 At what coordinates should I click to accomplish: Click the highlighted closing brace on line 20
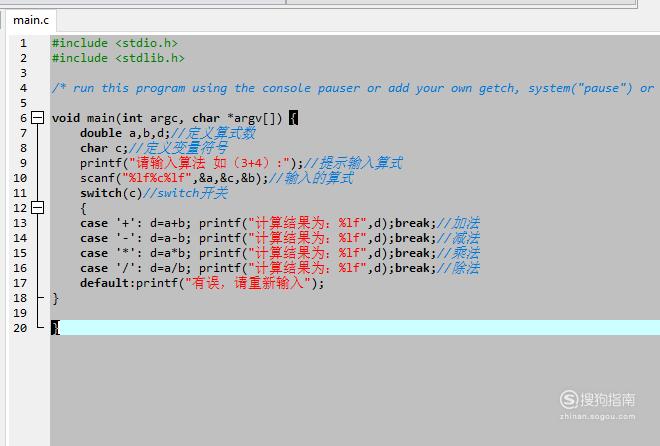(x=55, y=328)
